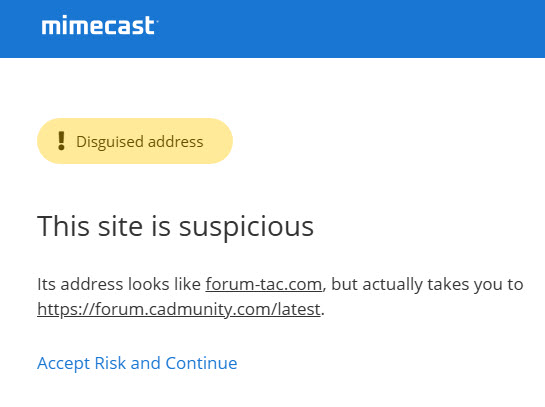Click the word "Accept" in the bottom link
The height and width of the screenshot is (407, 545).
pos(64,364)
